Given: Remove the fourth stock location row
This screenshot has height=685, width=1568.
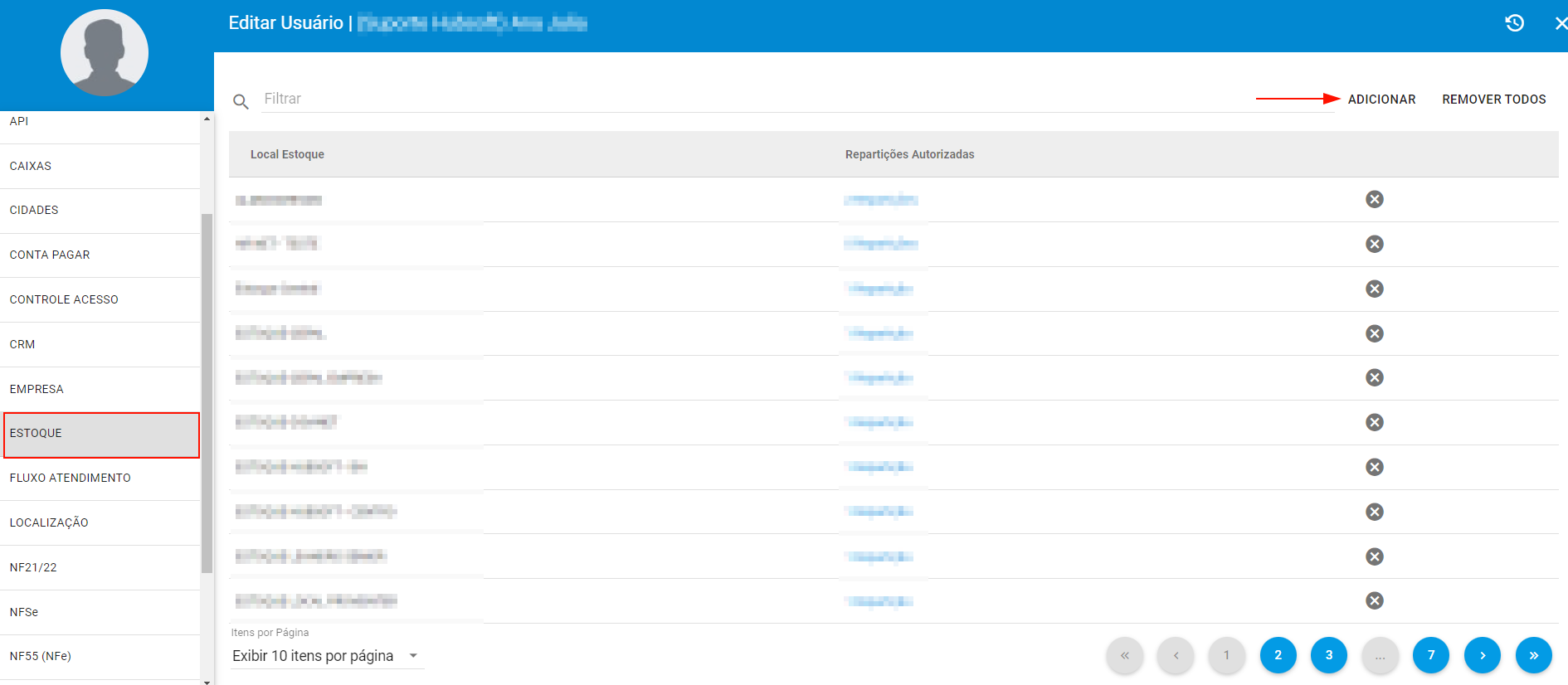Looking at the screenshot, I should point(1375,333).
